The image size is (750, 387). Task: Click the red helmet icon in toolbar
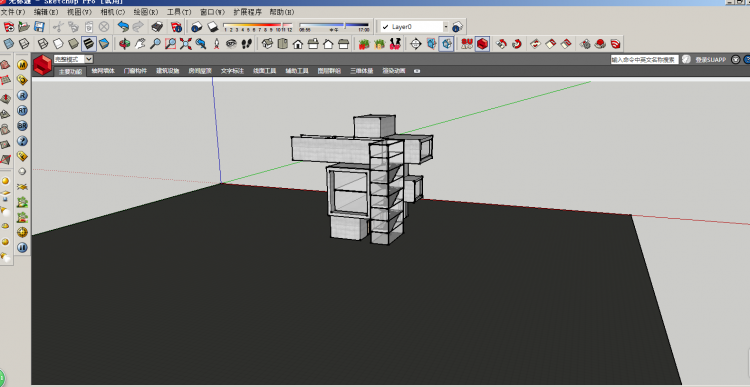pos(600,44)
